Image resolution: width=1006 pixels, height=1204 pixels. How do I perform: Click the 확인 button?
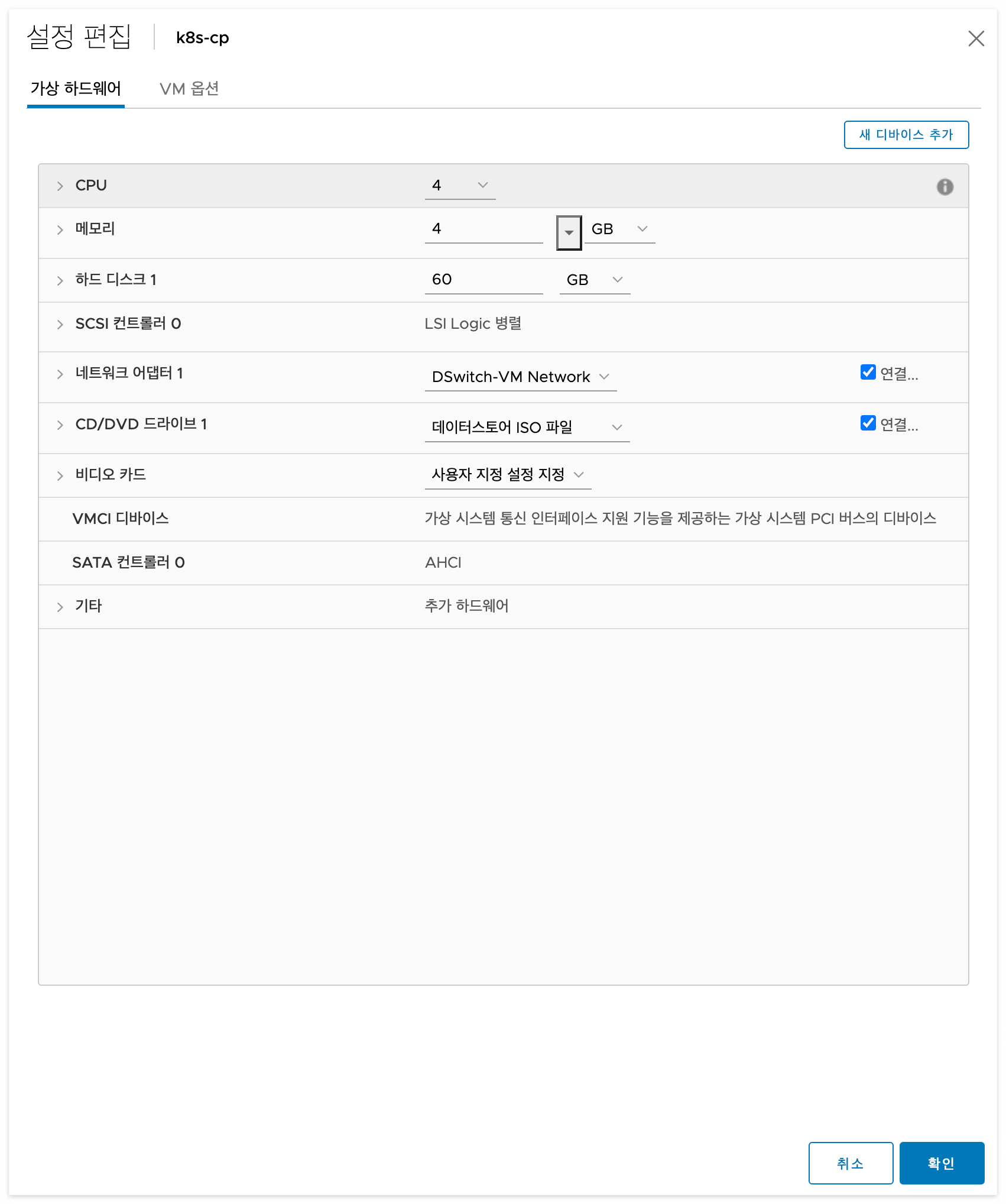coord(942,1163)
